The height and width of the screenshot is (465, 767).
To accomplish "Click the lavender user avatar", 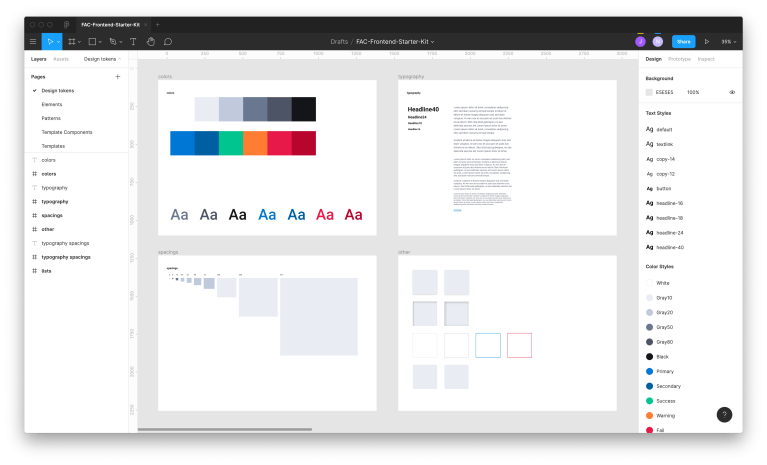I will [x=658, y=42].
